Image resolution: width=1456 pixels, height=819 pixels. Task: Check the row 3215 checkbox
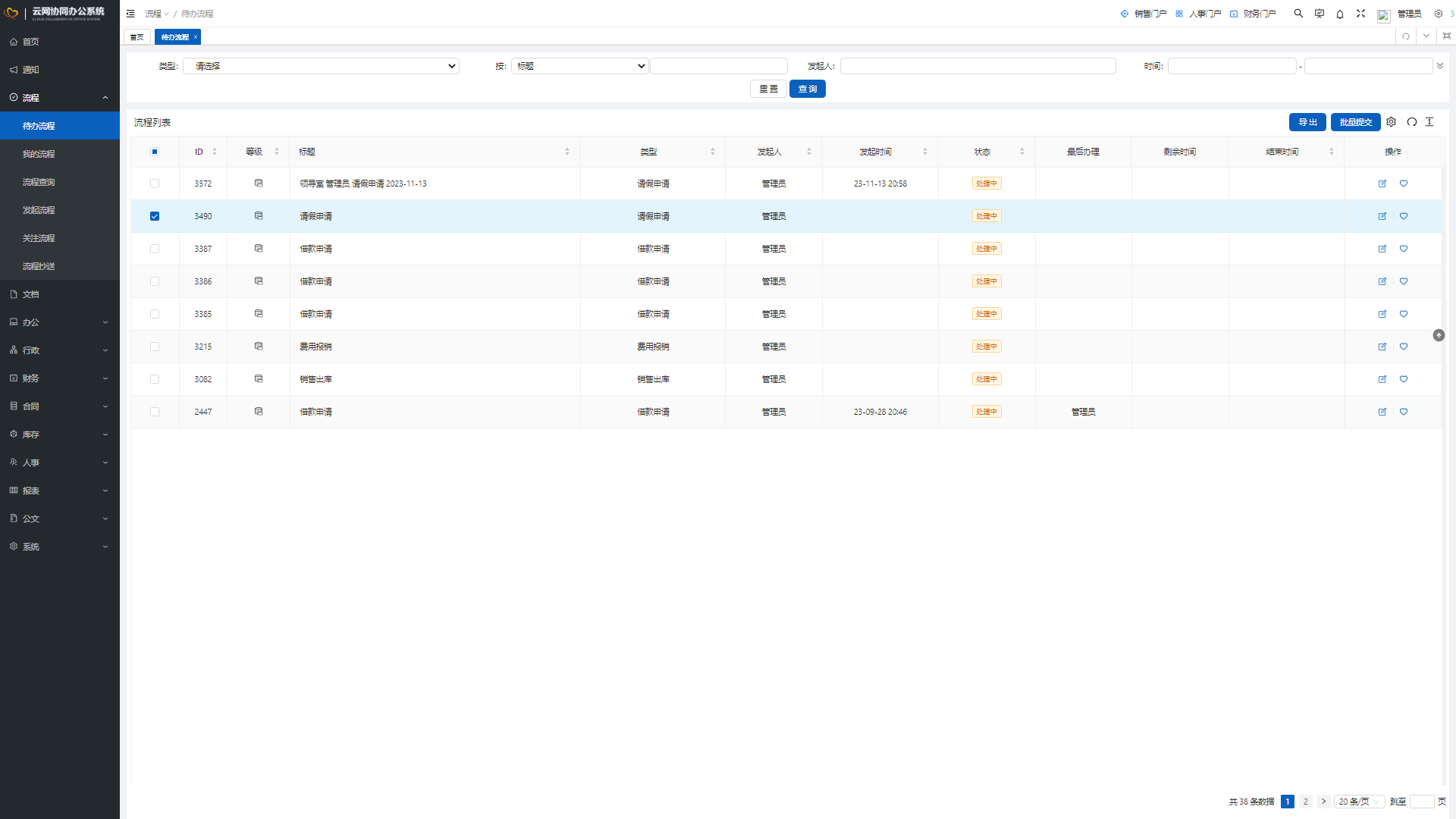pyautogui.click(x=155, y=347)
